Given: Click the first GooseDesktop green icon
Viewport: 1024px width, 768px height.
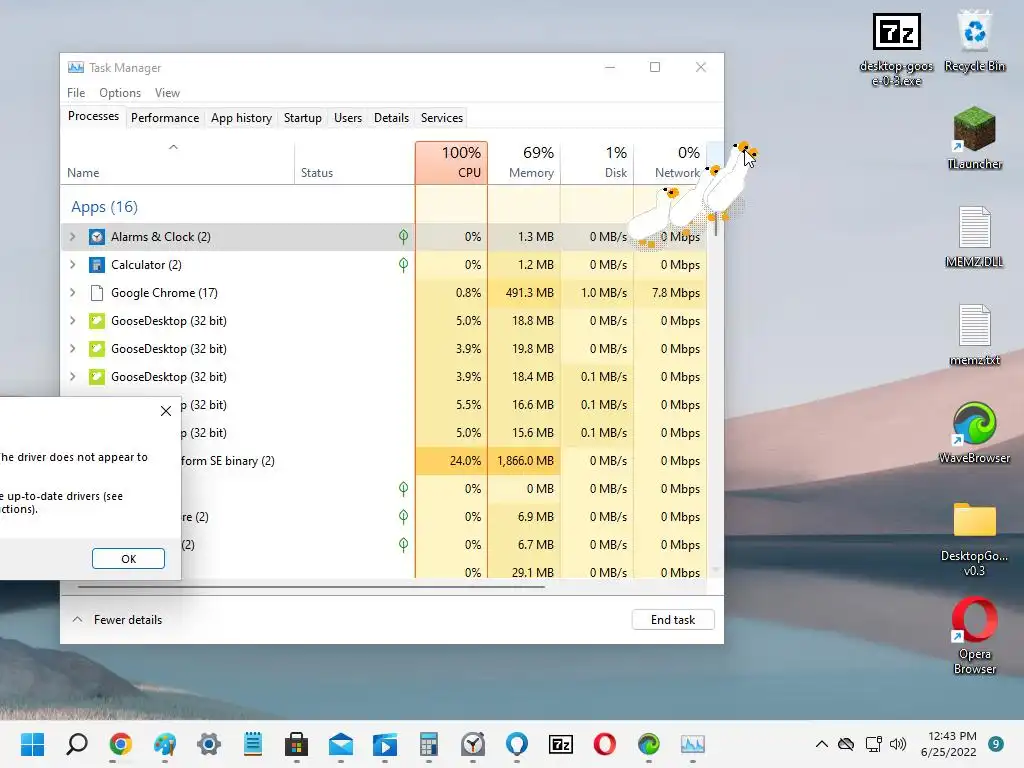Looking at the screenshot, I should [x=97, y=321].
